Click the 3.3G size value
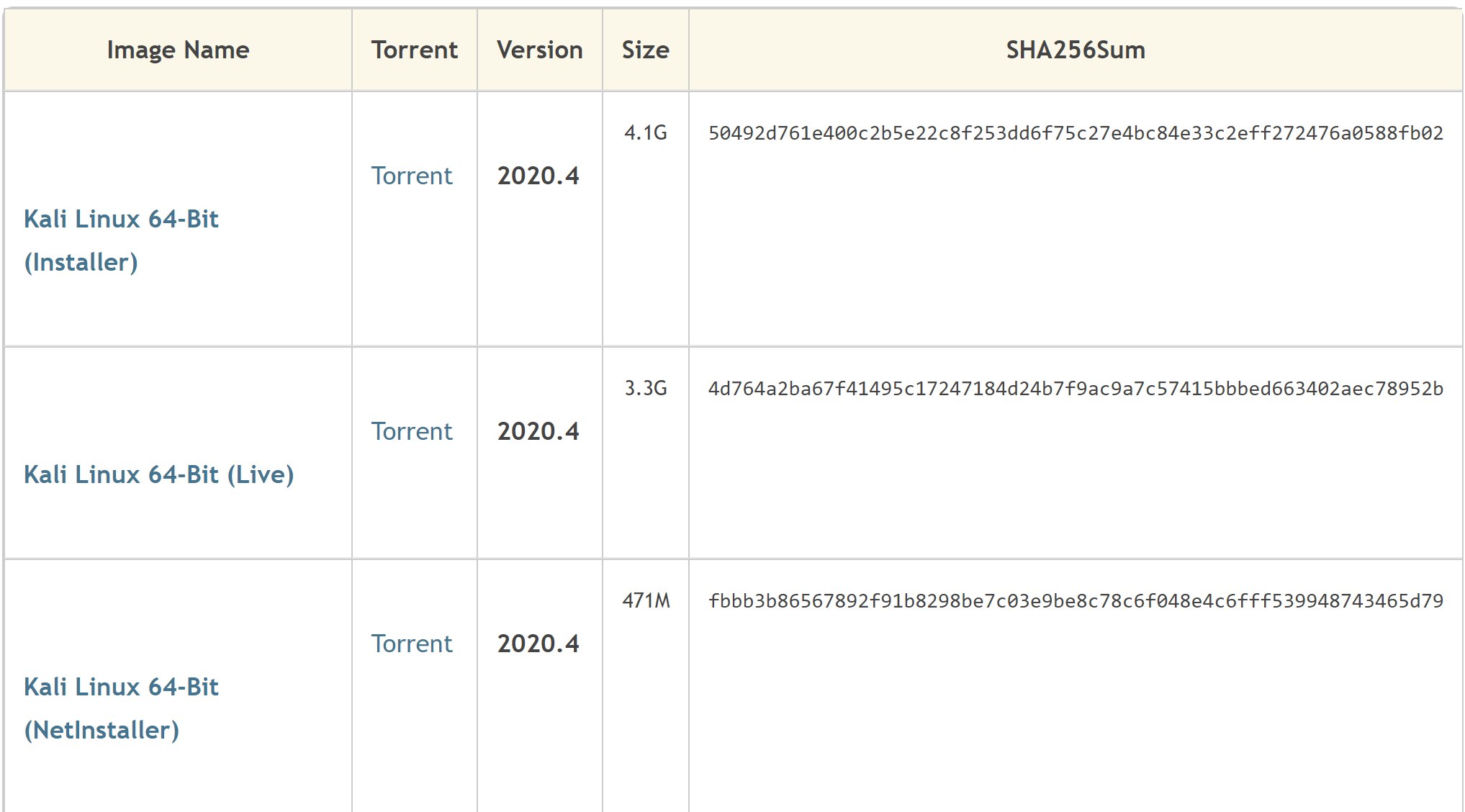Screen dimensions: 1465x812 click(x=645, y=389)
